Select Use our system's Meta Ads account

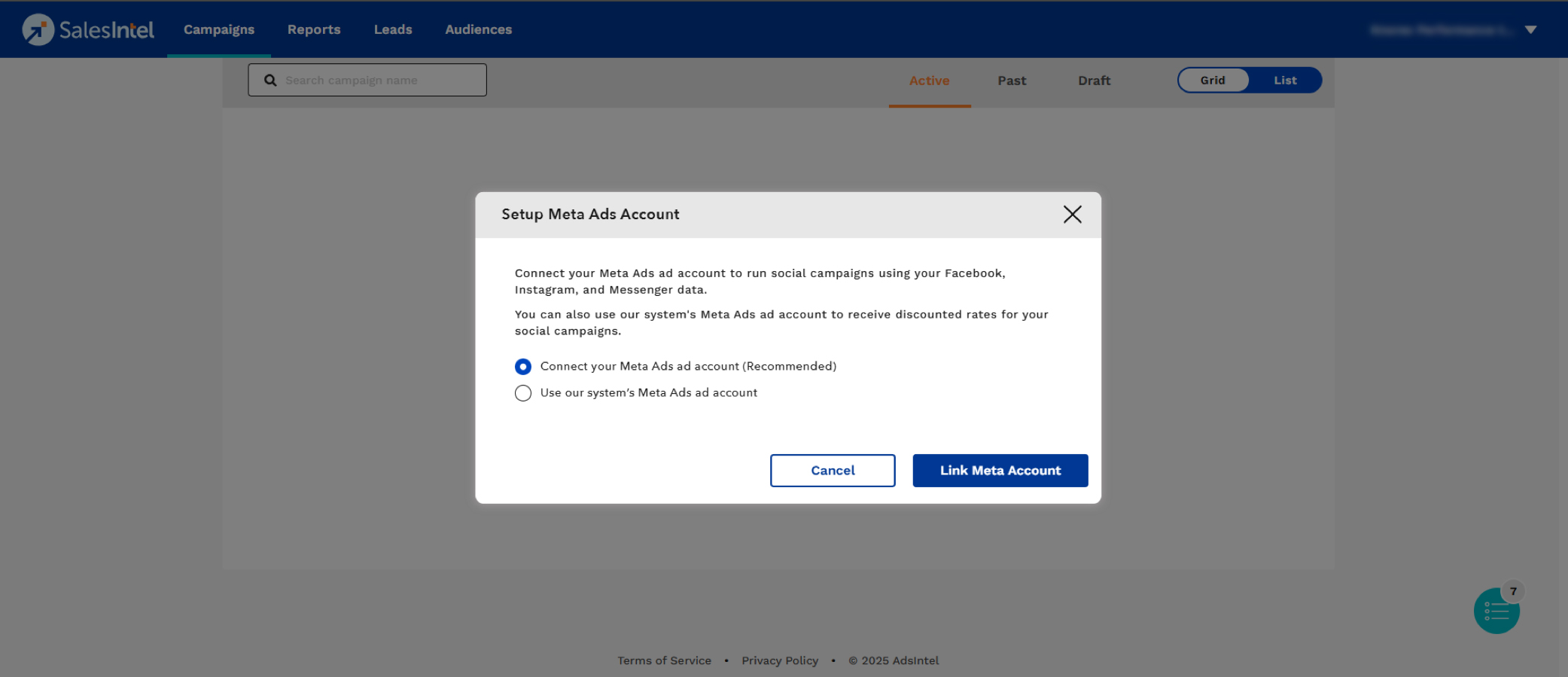[x=523, y=393]
